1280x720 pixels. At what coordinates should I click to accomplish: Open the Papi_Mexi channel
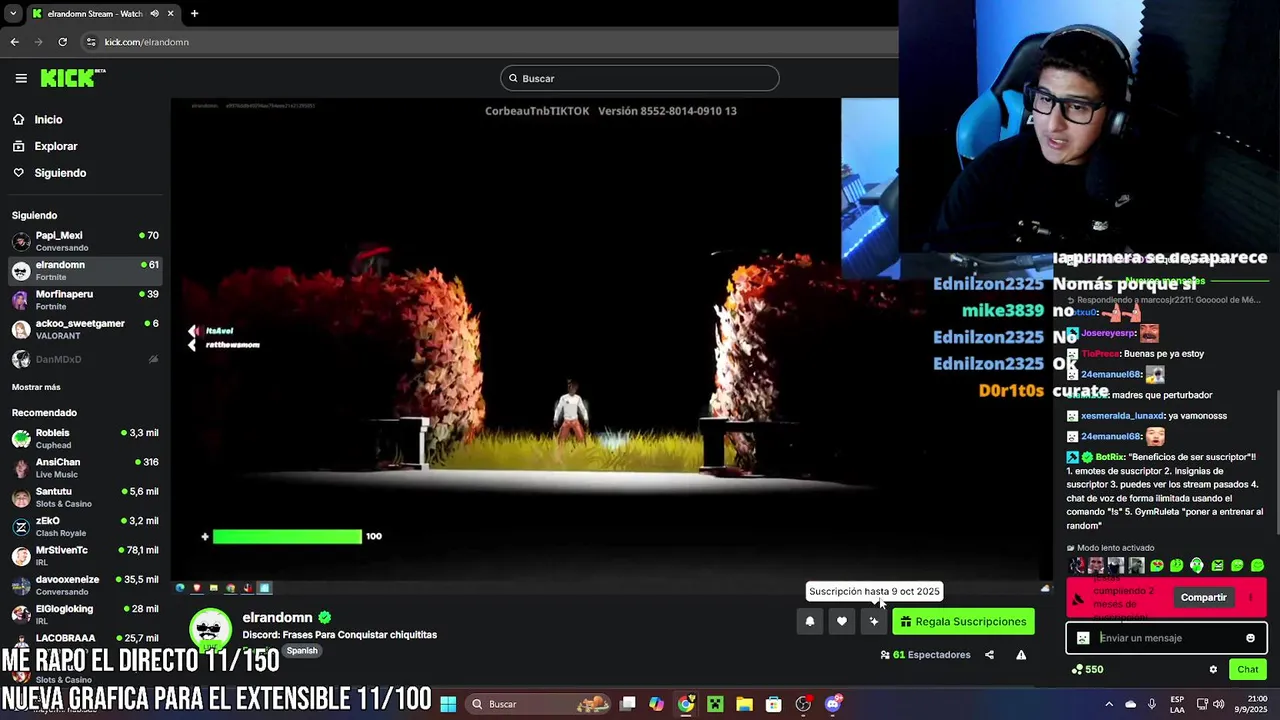pyautogui.click(x=85, y=241)
